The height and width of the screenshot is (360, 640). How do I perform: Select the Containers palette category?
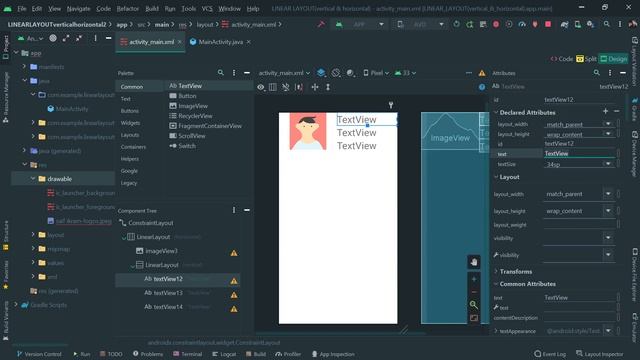click(x=133, y=147)
